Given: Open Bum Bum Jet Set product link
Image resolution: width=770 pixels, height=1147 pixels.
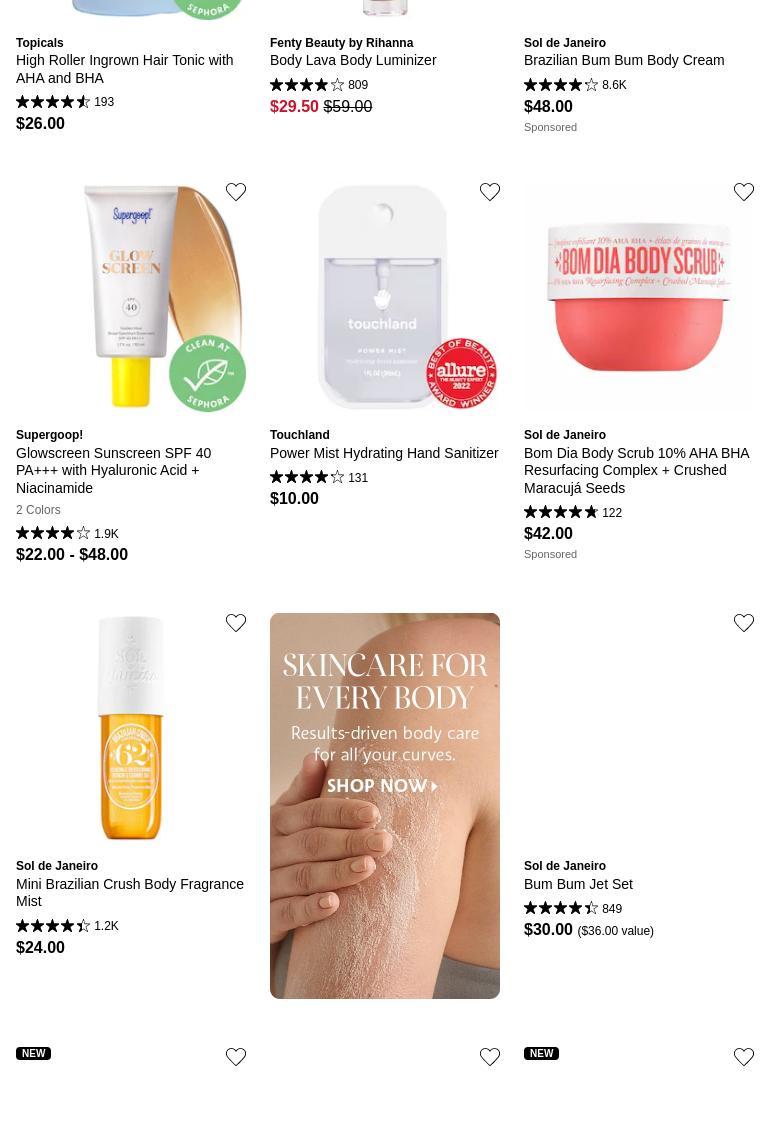Looking at the screenshot, I should pos(578,884).
